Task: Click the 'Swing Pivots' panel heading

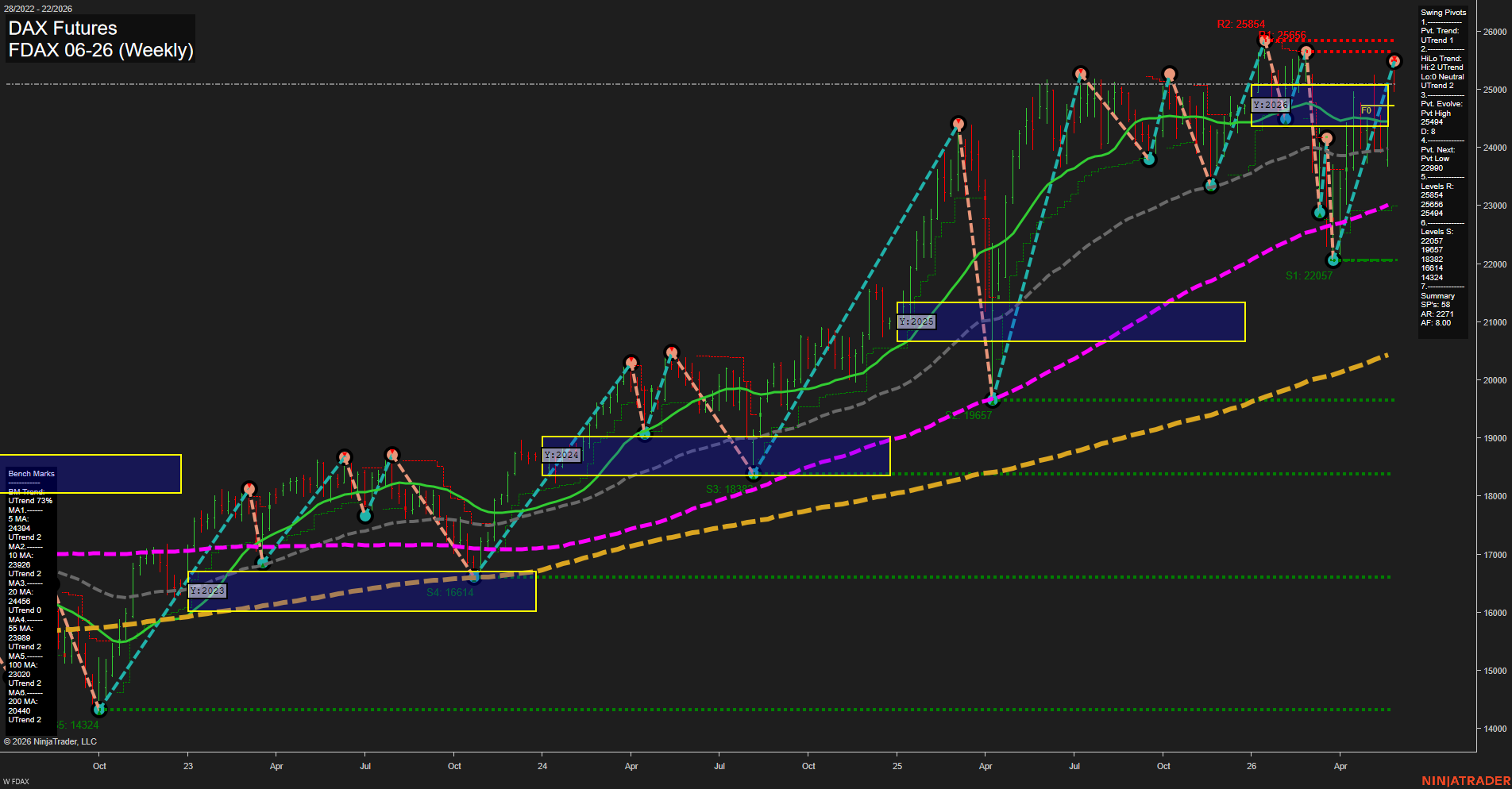Action: [1444, 13]
